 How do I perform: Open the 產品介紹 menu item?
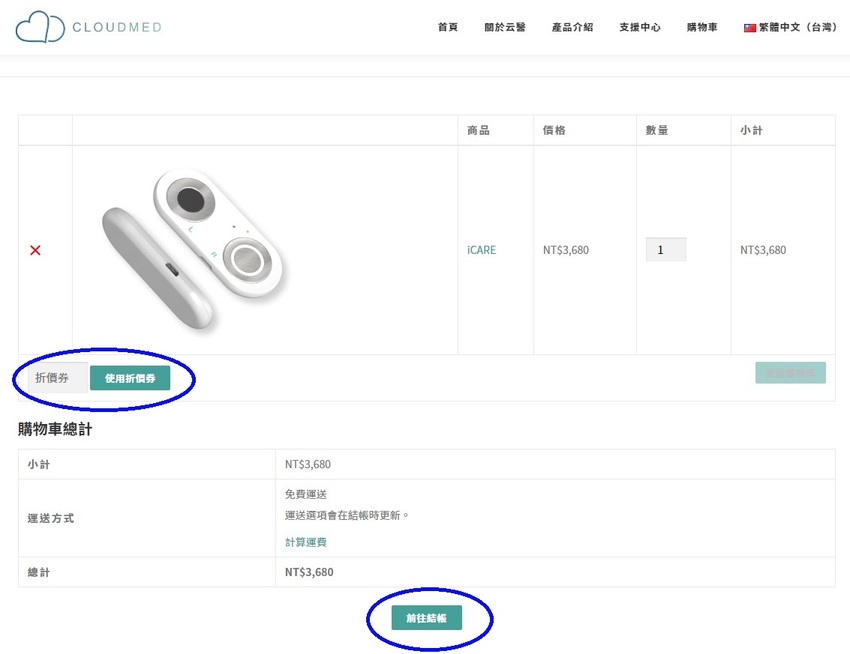[x=572, y=28]
